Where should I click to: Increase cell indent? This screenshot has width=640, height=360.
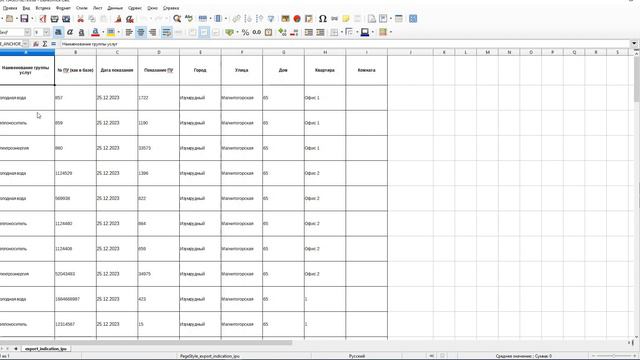point(309,32)
